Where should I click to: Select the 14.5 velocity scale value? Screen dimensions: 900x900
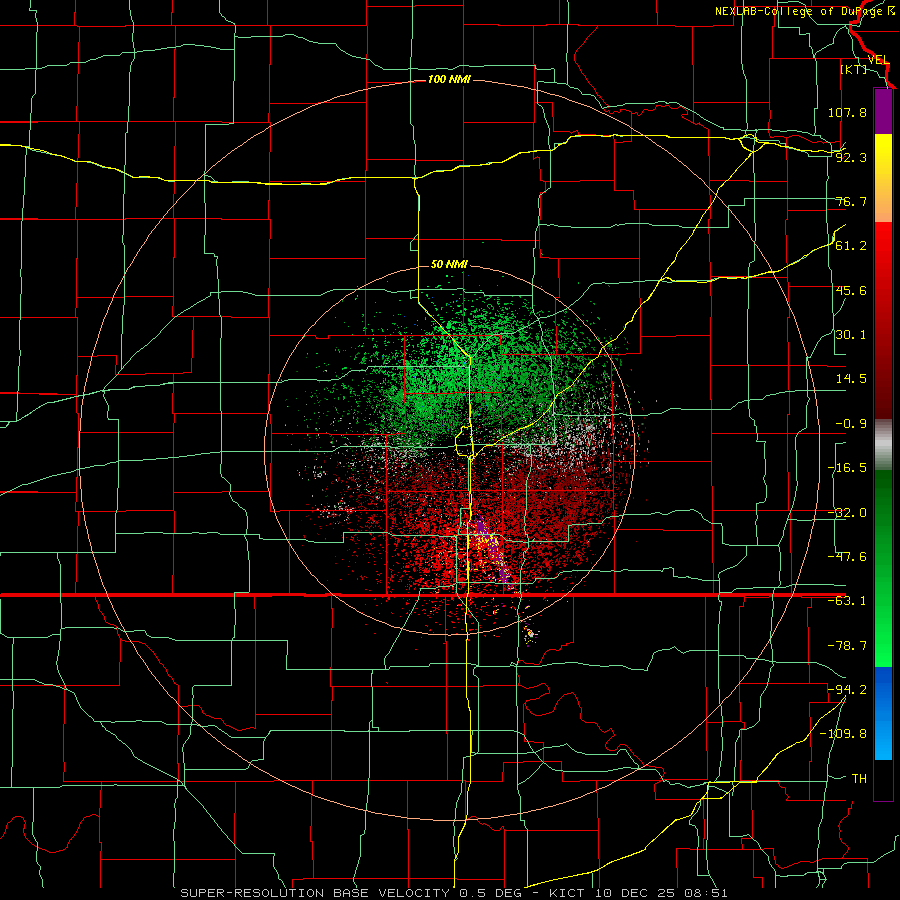point(851,379)
